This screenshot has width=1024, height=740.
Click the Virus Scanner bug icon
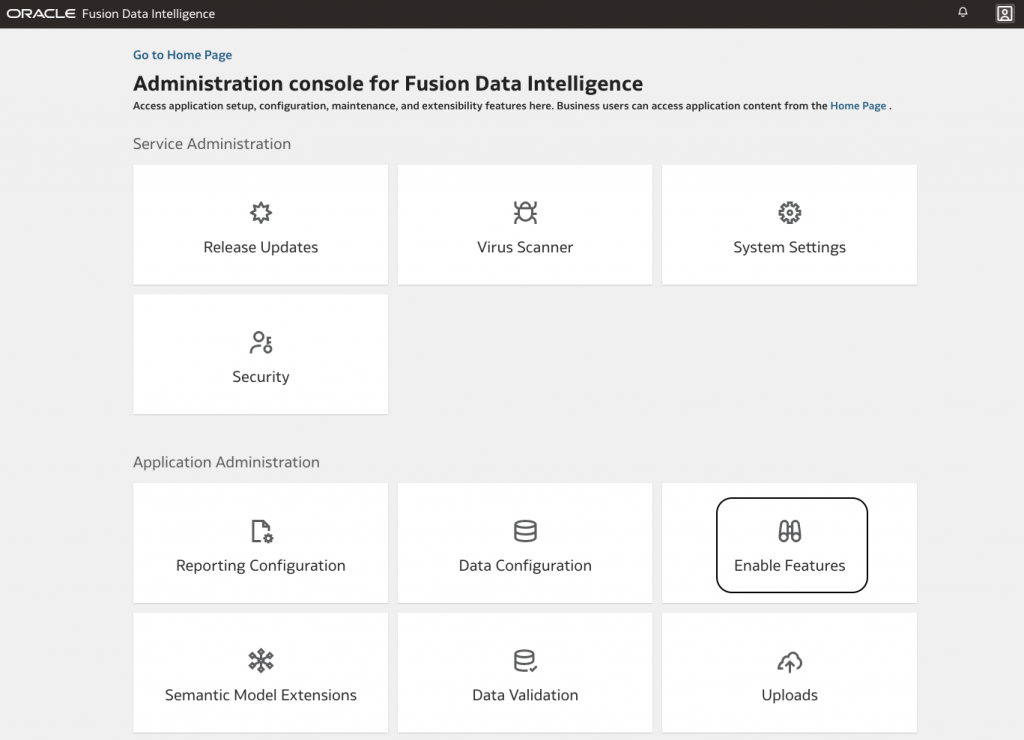(x=525, y=212)
